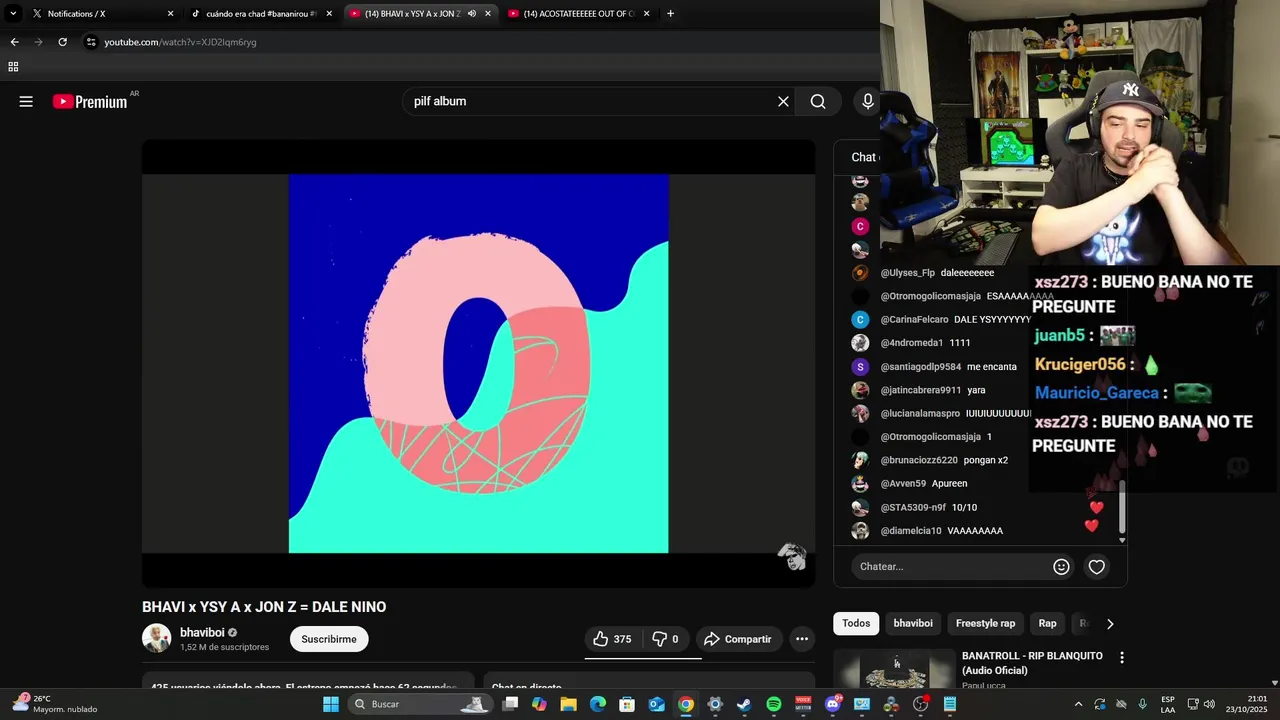
Task: Open @CarinaFelcaro chat avatar
Action: (860, 320)
